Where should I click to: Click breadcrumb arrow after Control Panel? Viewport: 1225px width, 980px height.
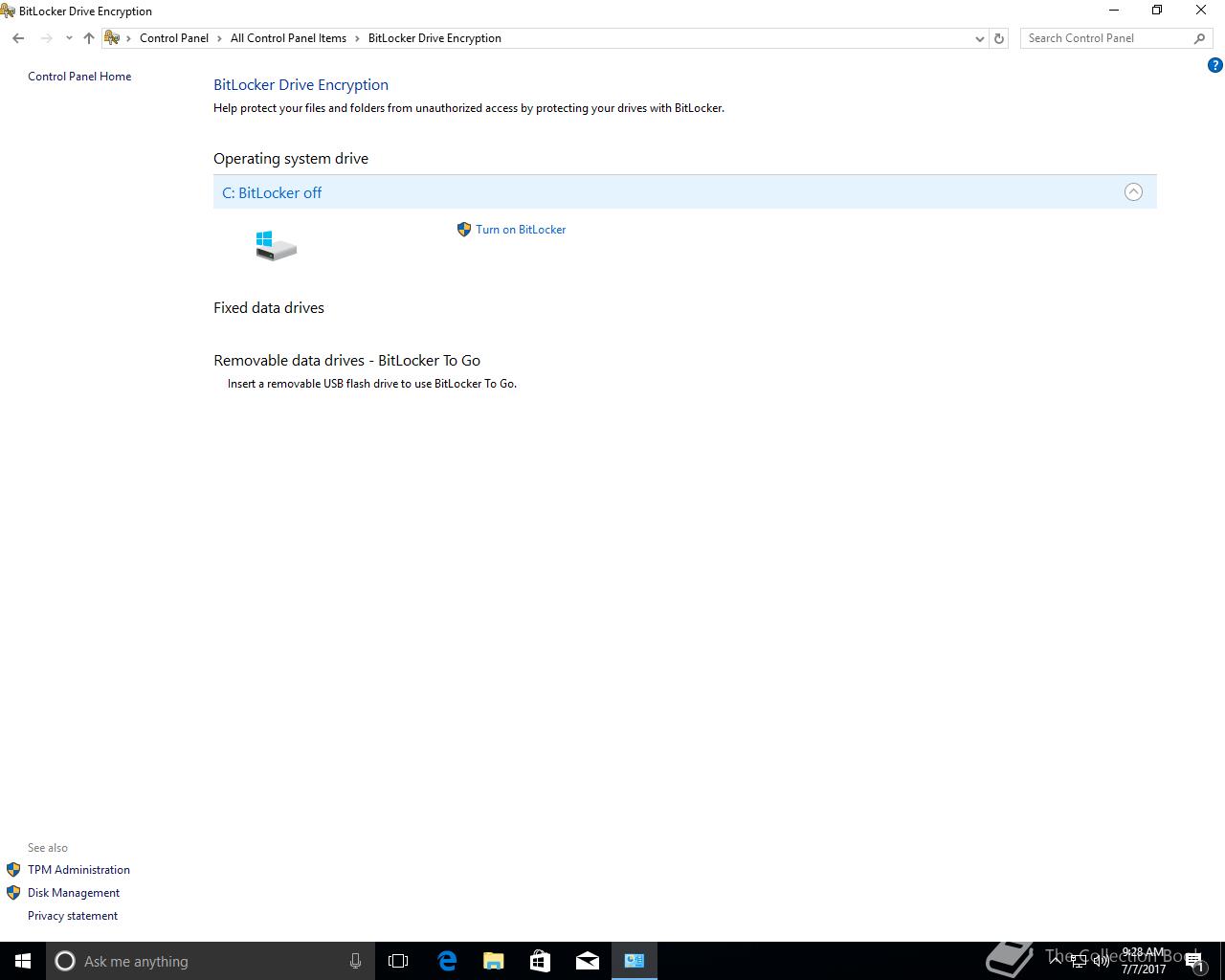(219, 38)
